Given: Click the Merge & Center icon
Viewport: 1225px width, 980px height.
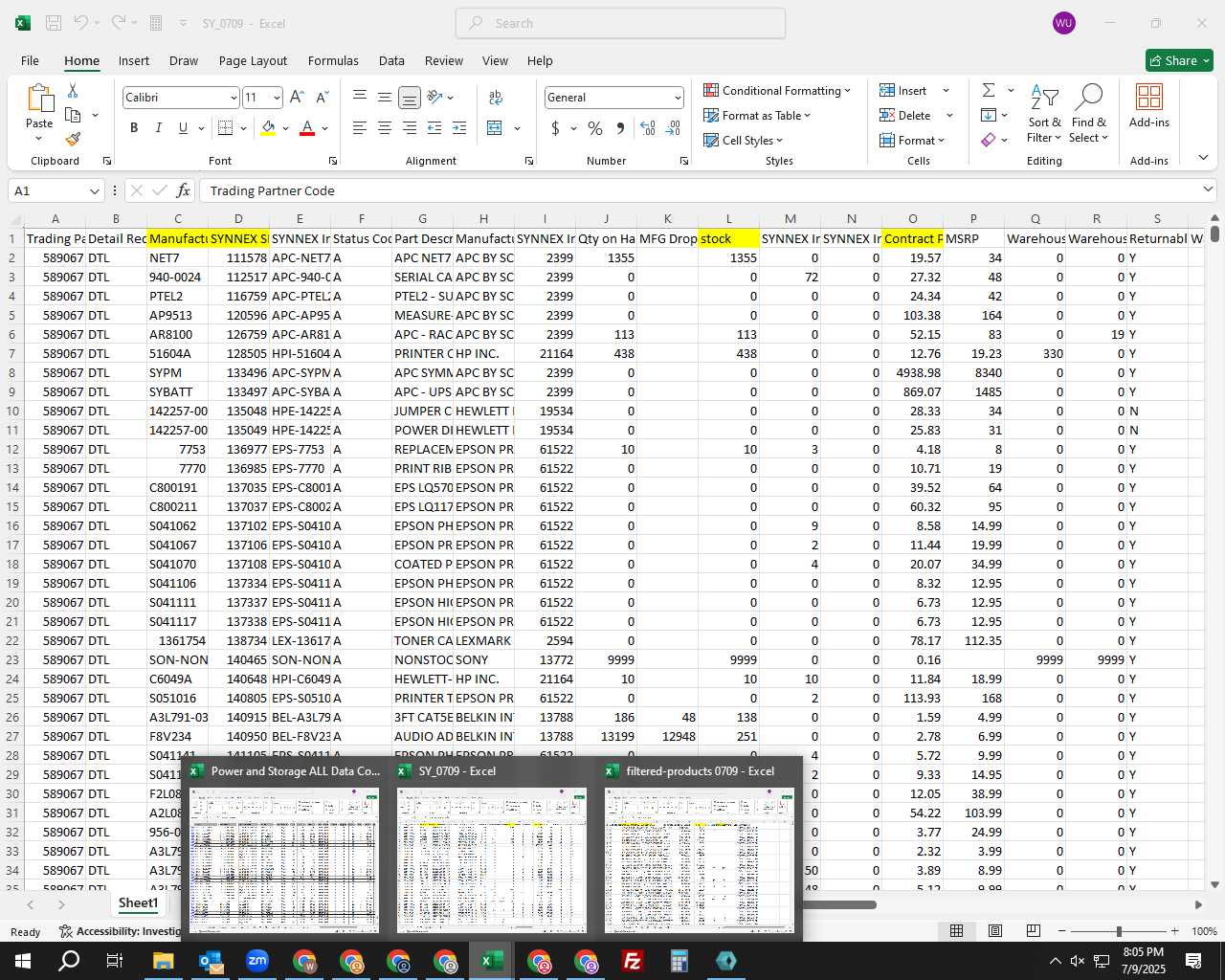Looking at the screenshot, I should (495, 127).
